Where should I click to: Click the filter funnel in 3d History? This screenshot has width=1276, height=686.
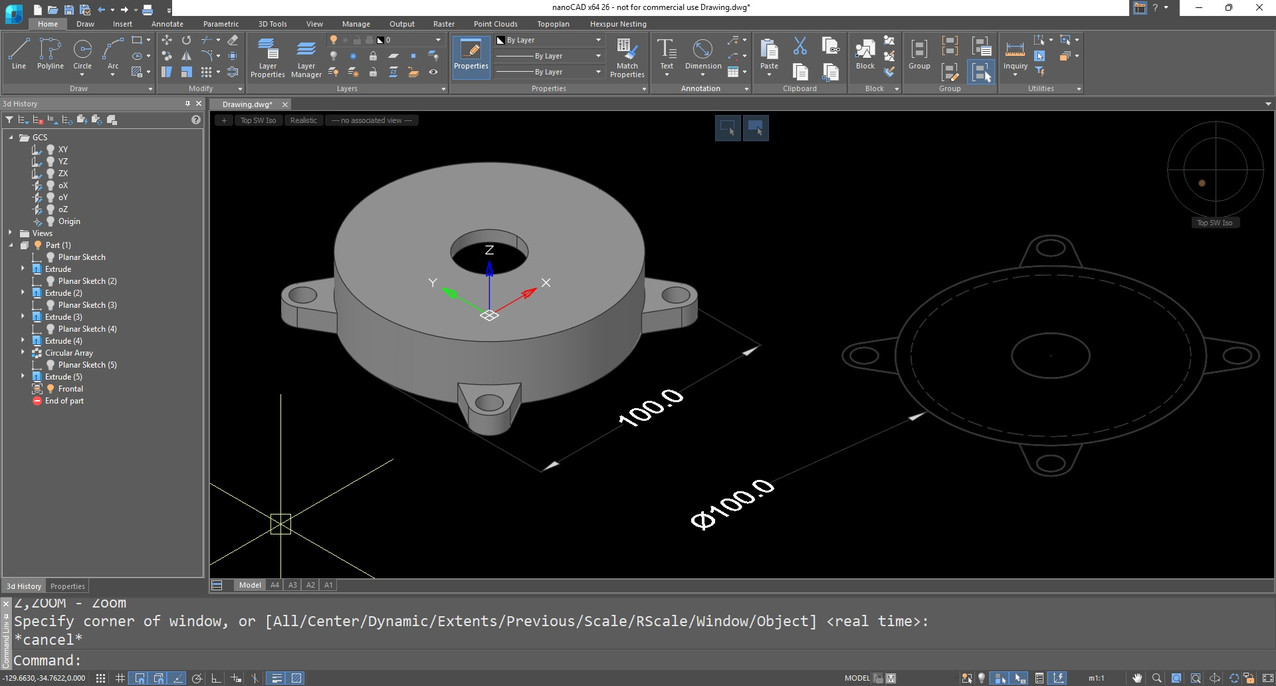pos(9,120)
